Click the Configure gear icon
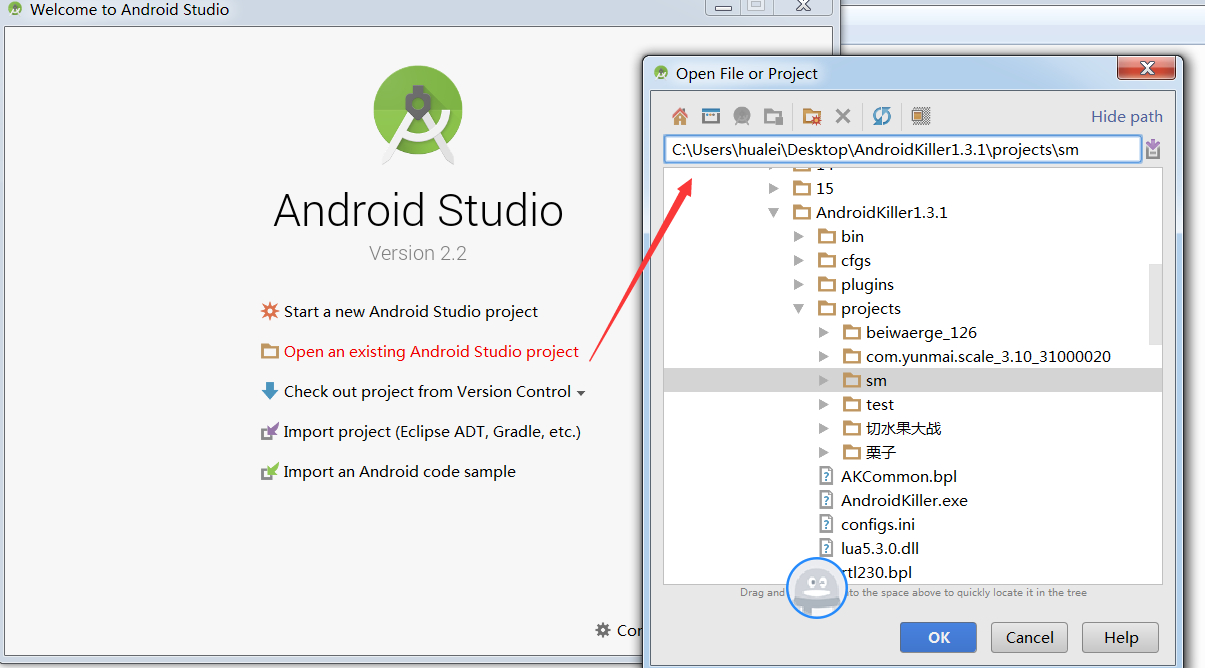 [603, 630]
